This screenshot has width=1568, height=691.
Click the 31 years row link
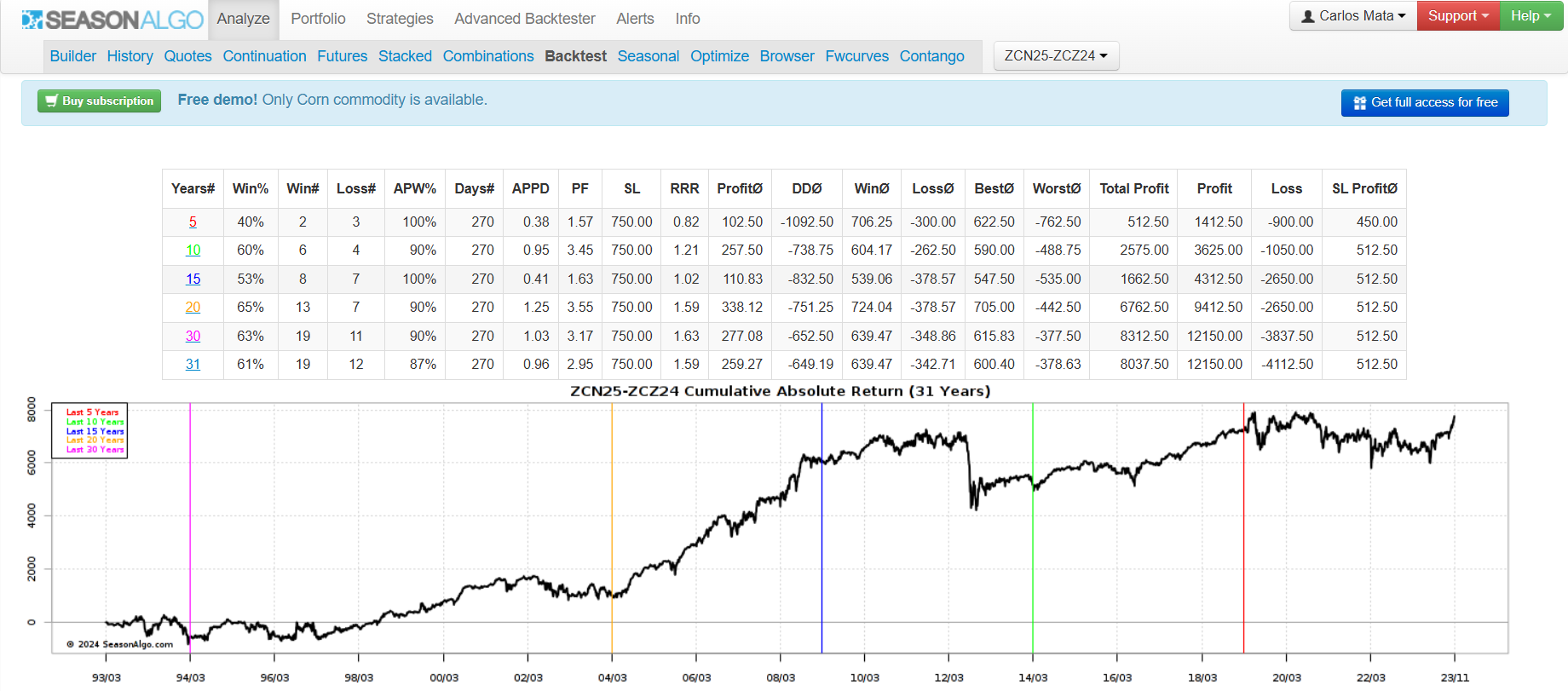coord(193,364)
